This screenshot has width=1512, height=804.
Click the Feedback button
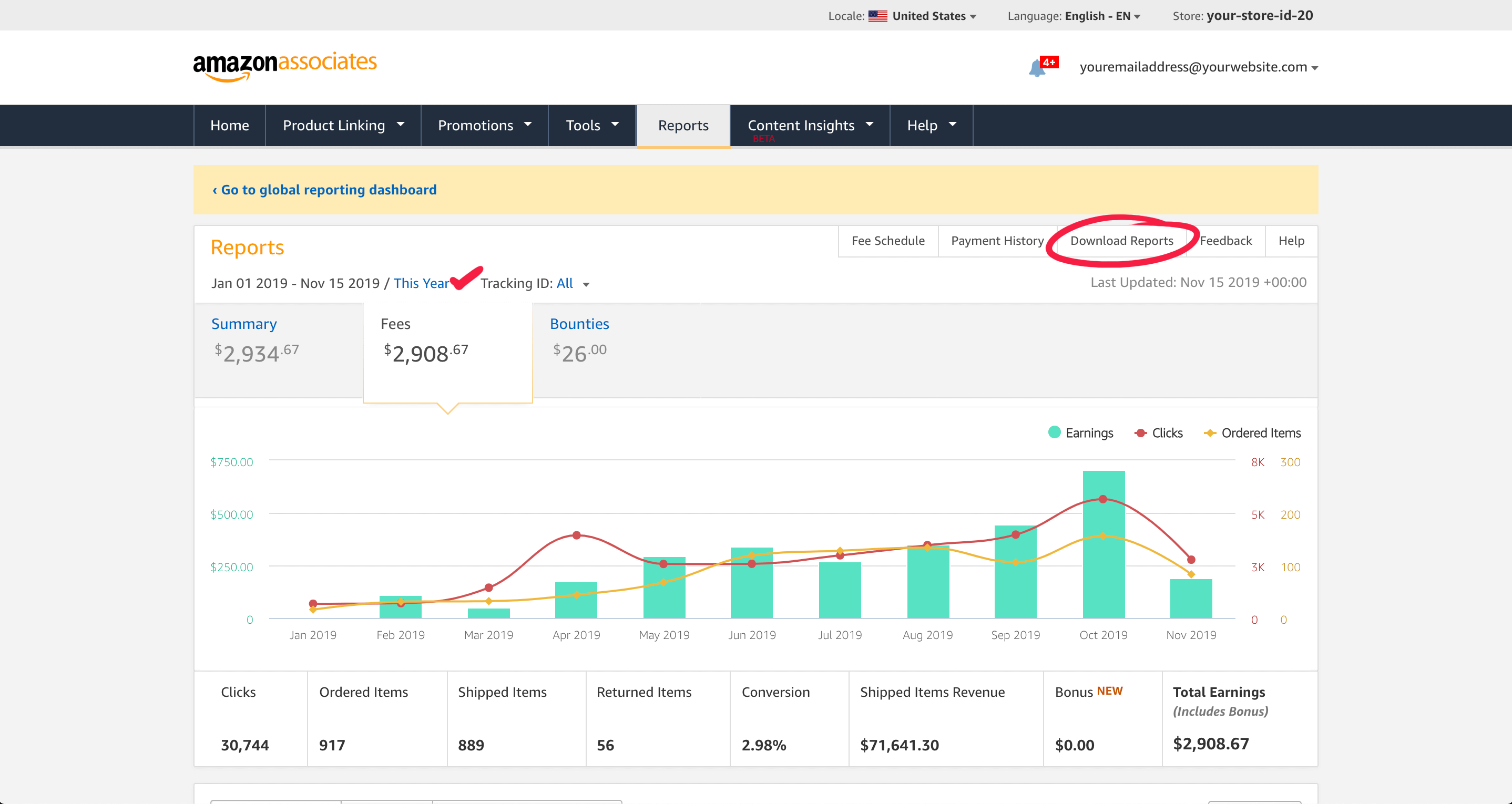point(1225,241)
